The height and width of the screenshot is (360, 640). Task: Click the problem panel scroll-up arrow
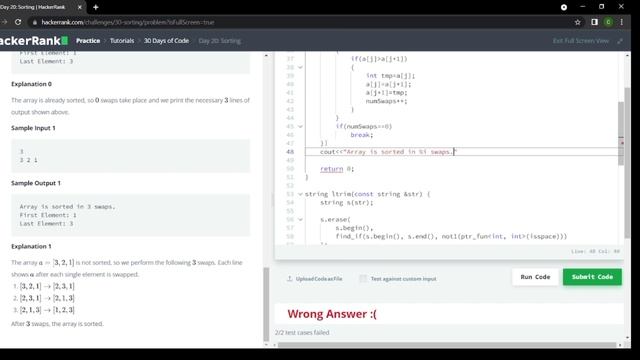coord(266,55)
